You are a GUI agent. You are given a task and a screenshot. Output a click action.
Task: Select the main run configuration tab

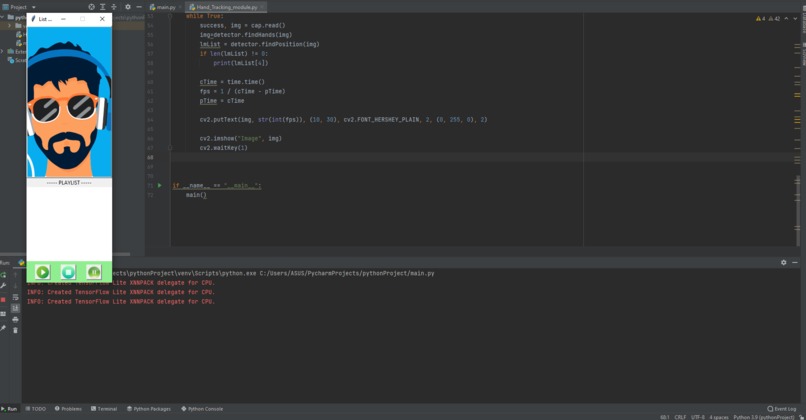tap(21, 262)
